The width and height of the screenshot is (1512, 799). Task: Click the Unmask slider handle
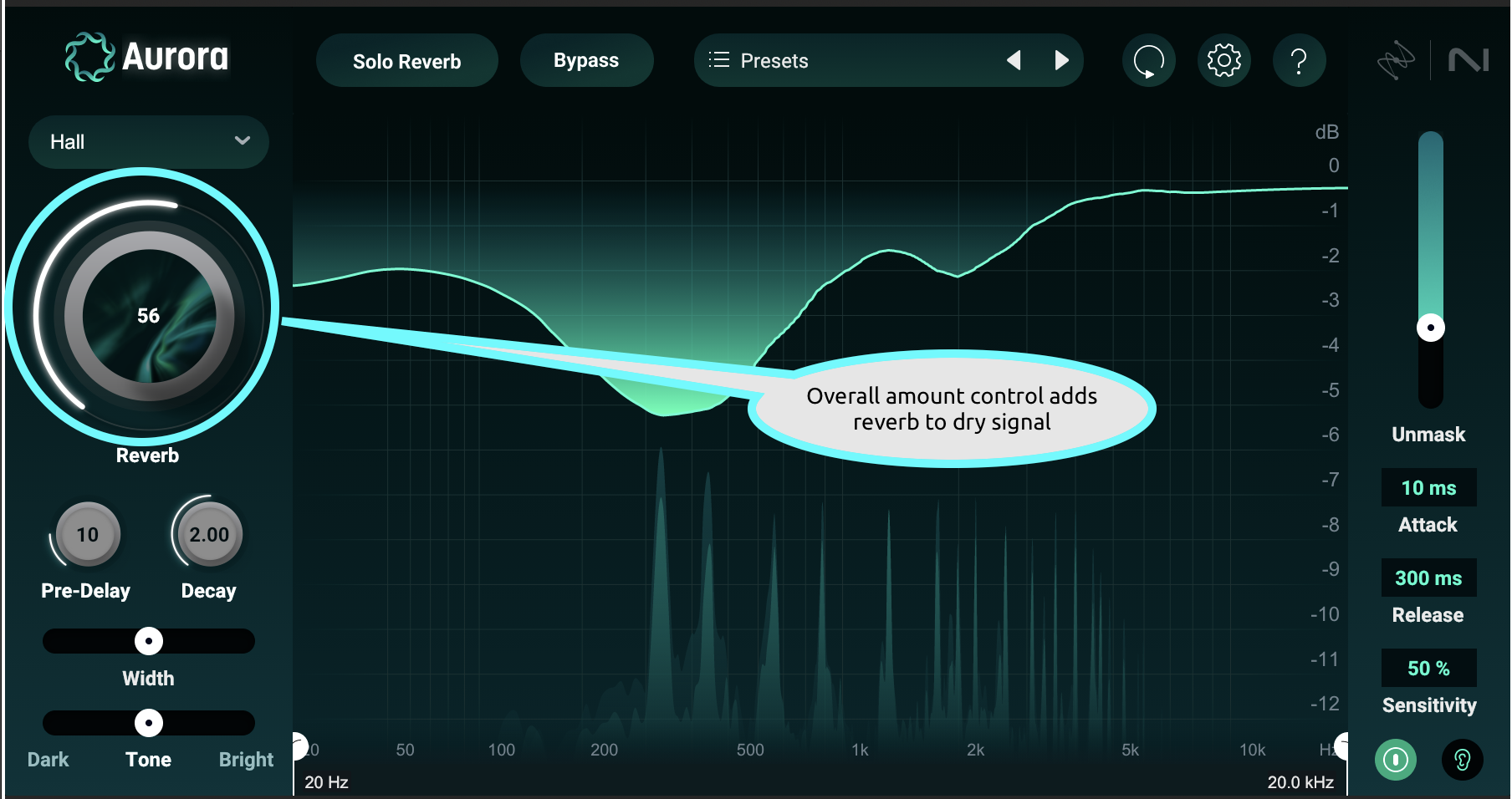click(x=1431, y=328)
